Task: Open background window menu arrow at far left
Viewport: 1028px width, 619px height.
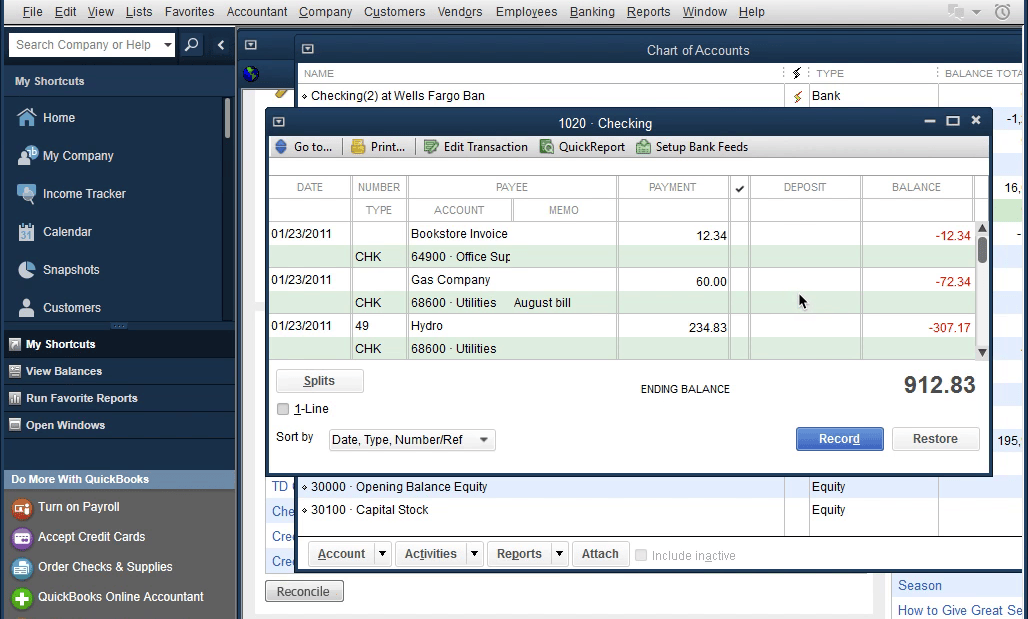Action: pos(250,45)
